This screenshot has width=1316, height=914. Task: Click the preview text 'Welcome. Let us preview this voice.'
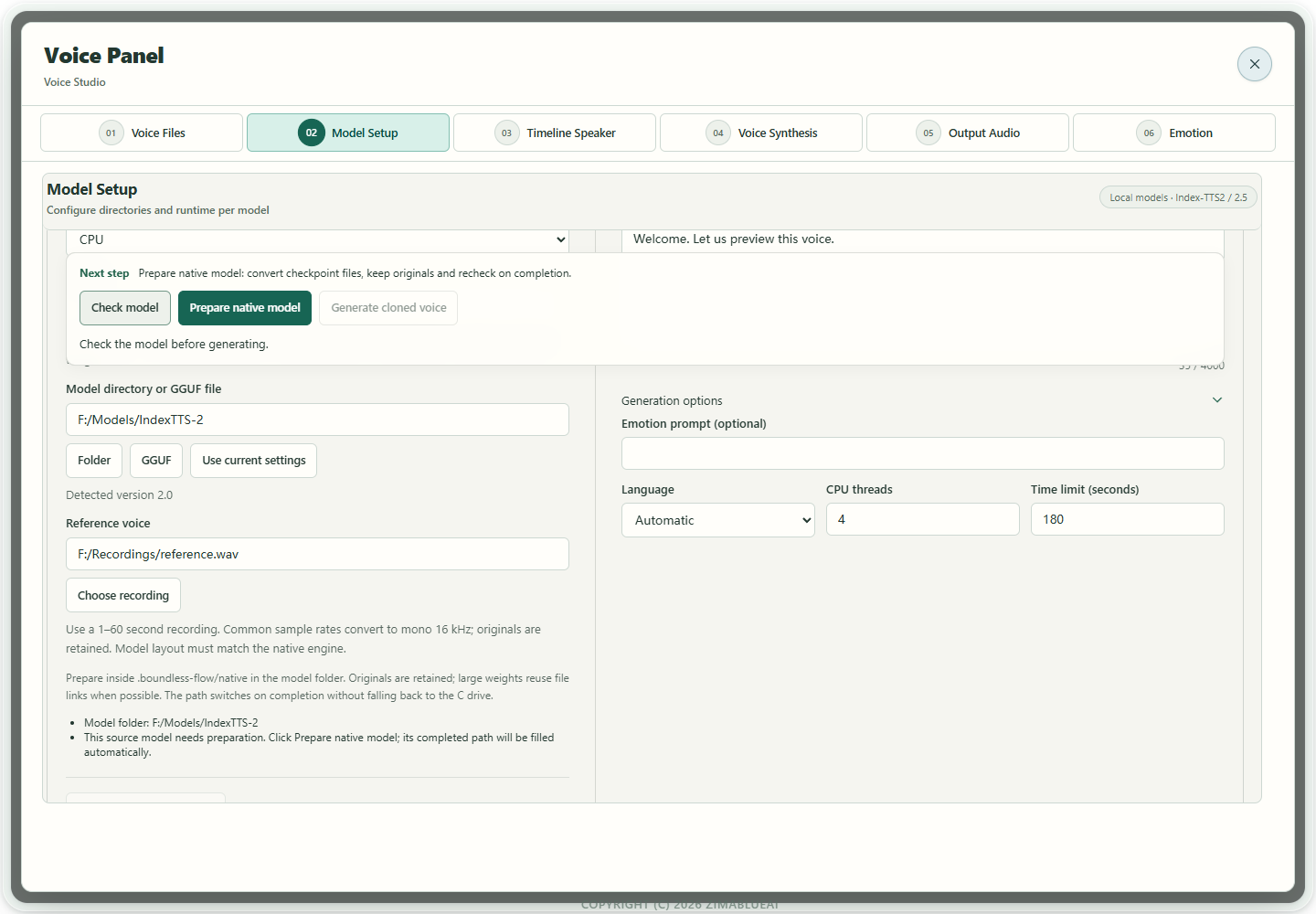(734, 239)
